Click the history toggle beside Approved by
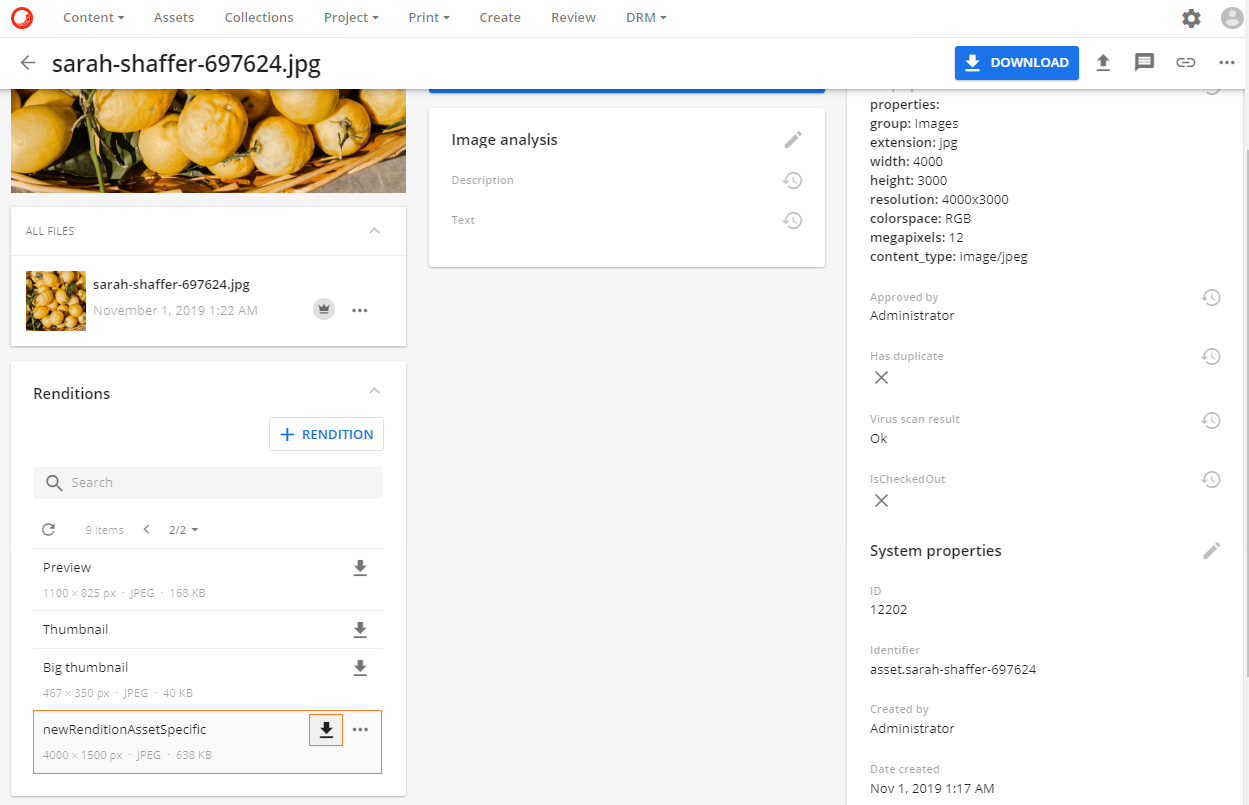 (1211, 297)
